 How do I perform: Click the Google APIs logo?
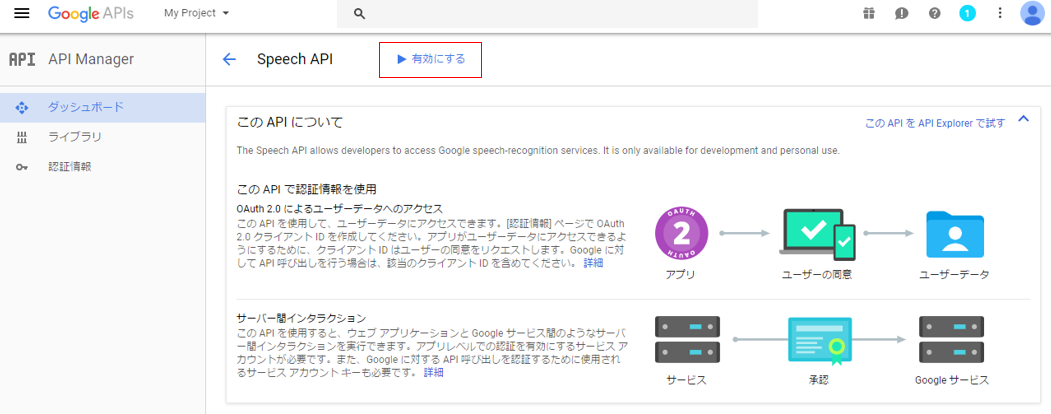[90, 13]
